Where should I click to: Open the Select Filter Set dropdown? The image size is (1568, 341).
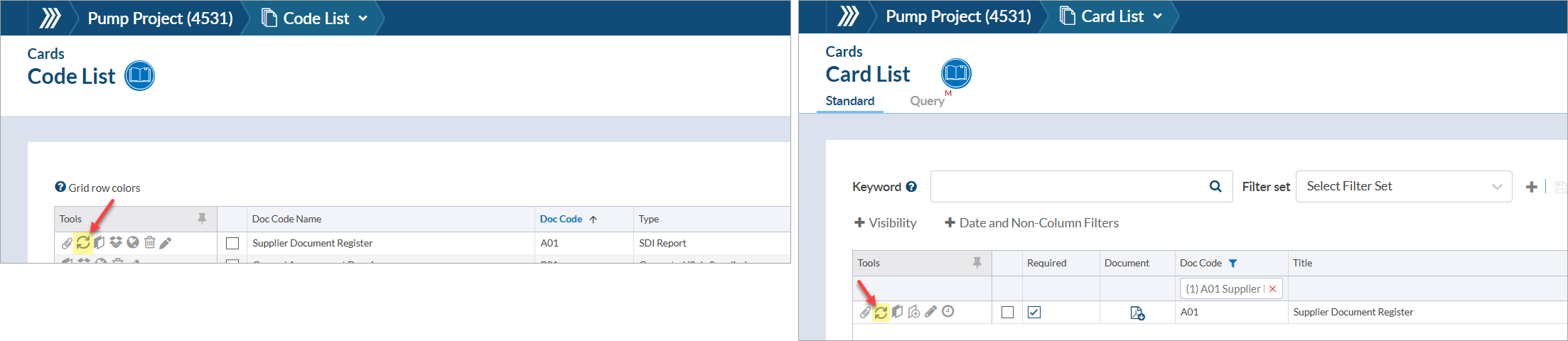coord(1404,186)
